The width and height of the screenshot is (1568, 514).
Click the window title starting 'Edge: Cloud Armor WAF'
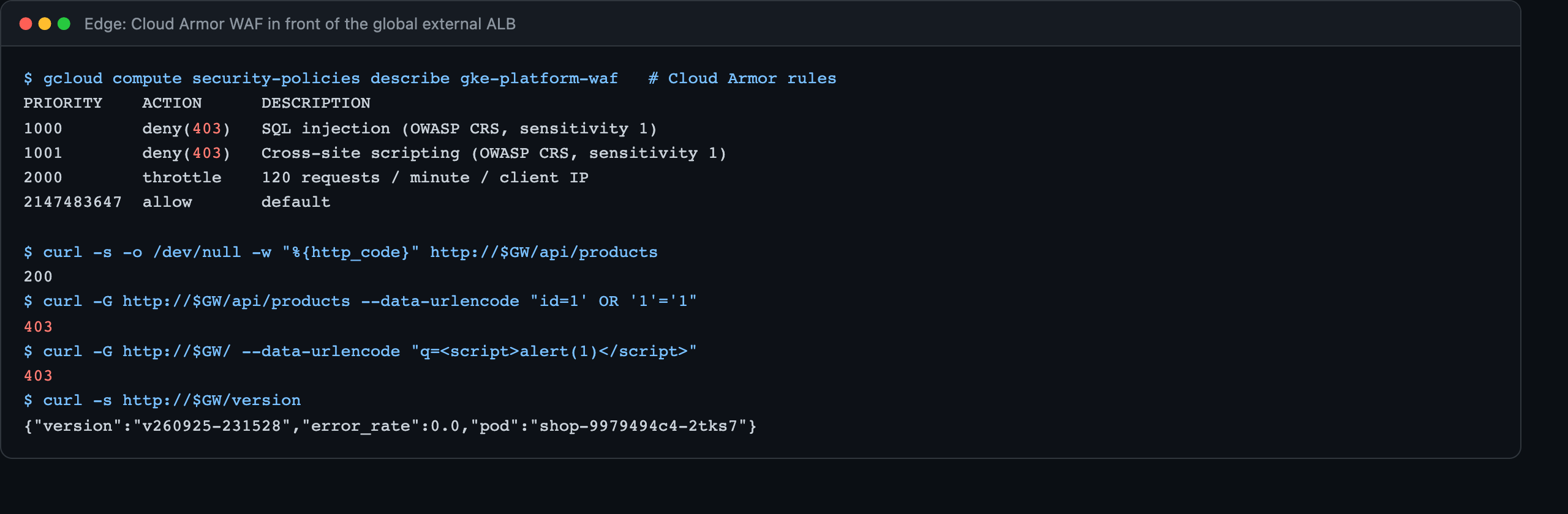tap(300, 24)
